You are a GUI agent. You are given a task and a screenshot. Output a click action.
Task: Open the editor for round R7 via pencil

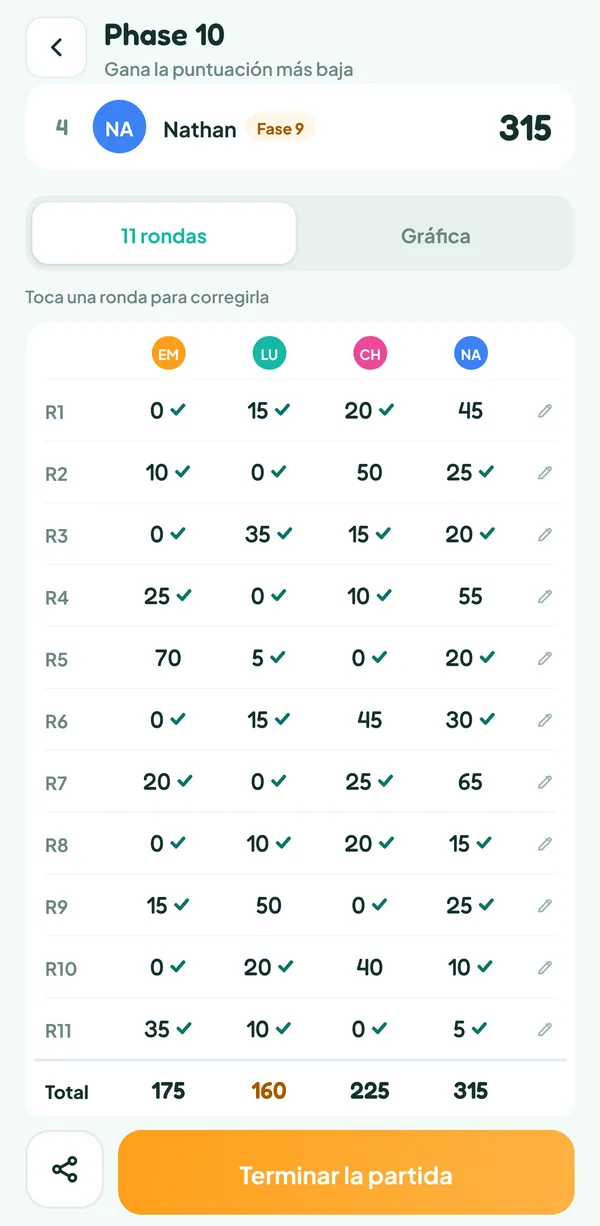point(545,782)
